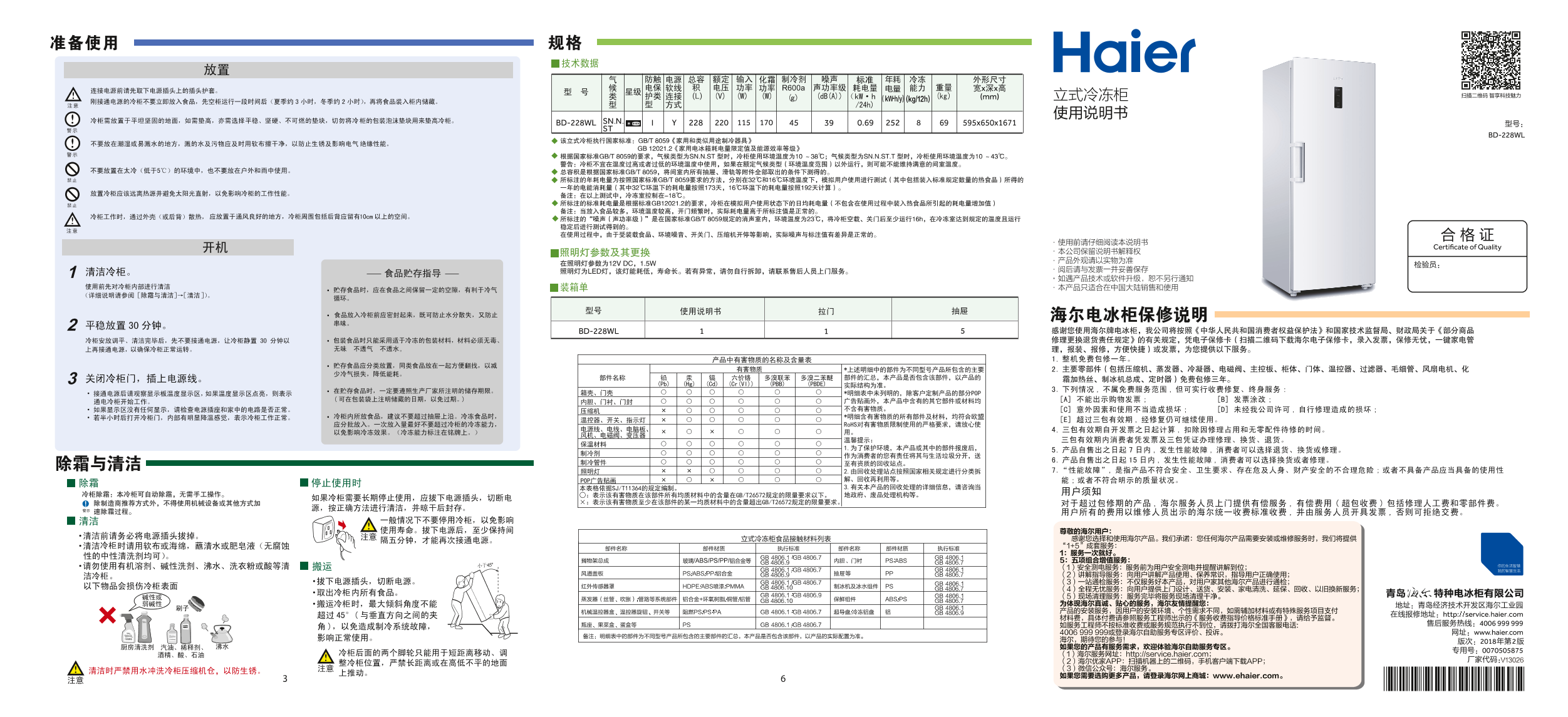The image size is (1568, 717).
Task: Click the red X over cleaning products
Action: pos(107,614)
